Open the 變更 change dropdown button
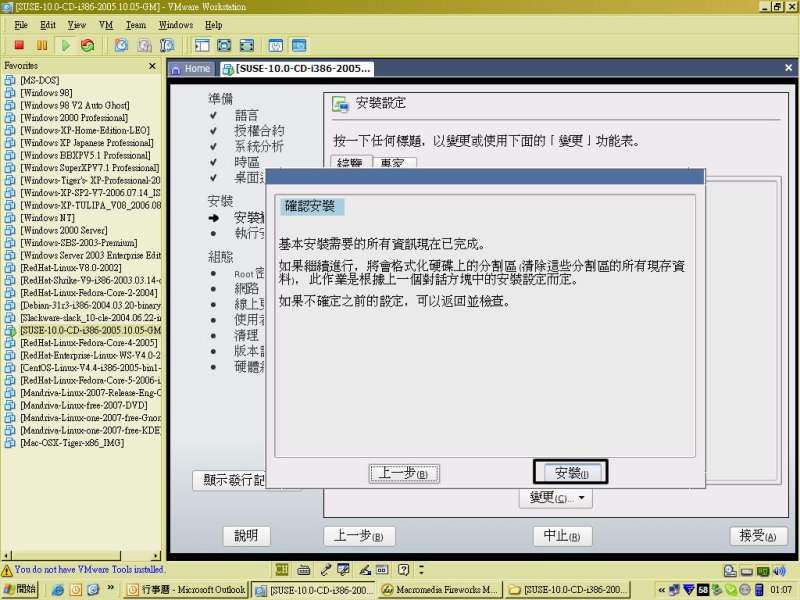This screenshot has width=800, height=600. tap(556, 497)
